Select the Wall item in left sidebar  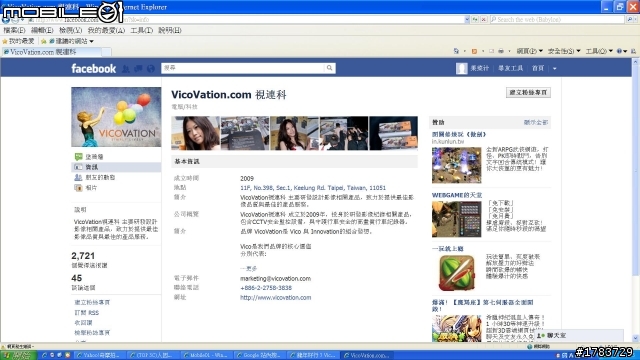pos(94,157)
